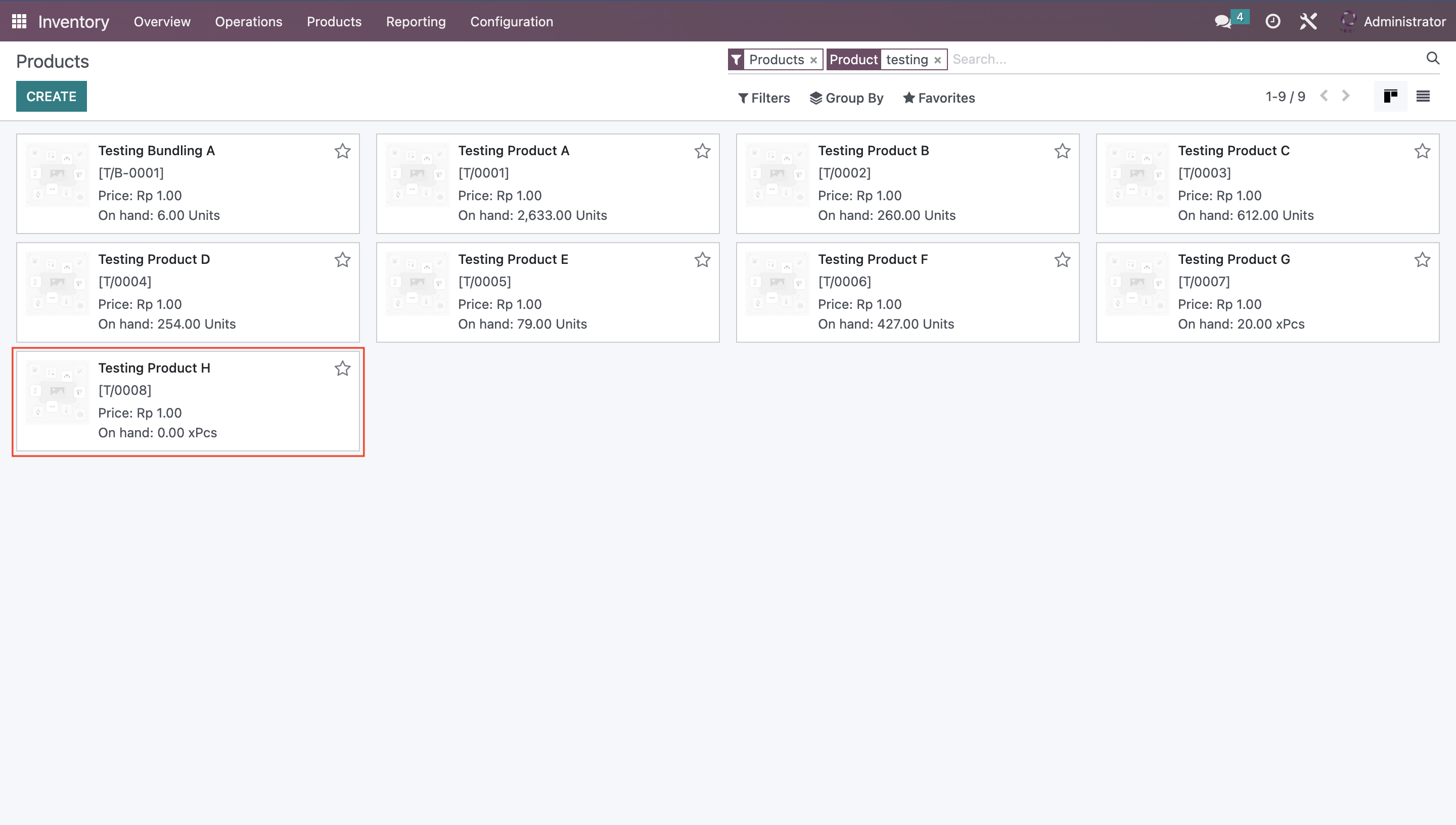Screen dimensions: 1456x825
Task: Go to previous page arrow
Action: (x=1324, y=96)
